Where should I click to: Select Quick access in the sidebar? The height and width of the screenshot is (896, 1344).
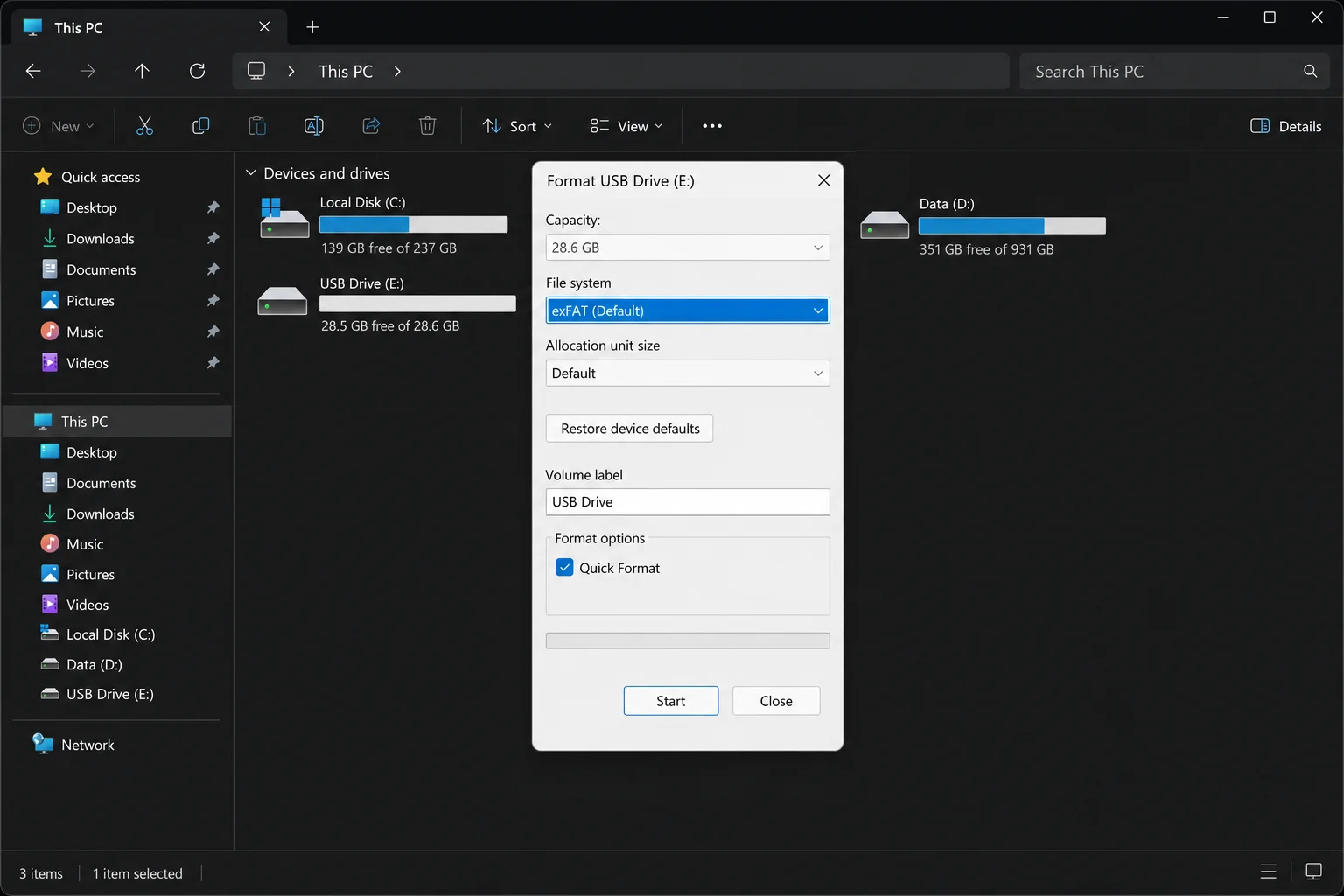tap(101, 177)
